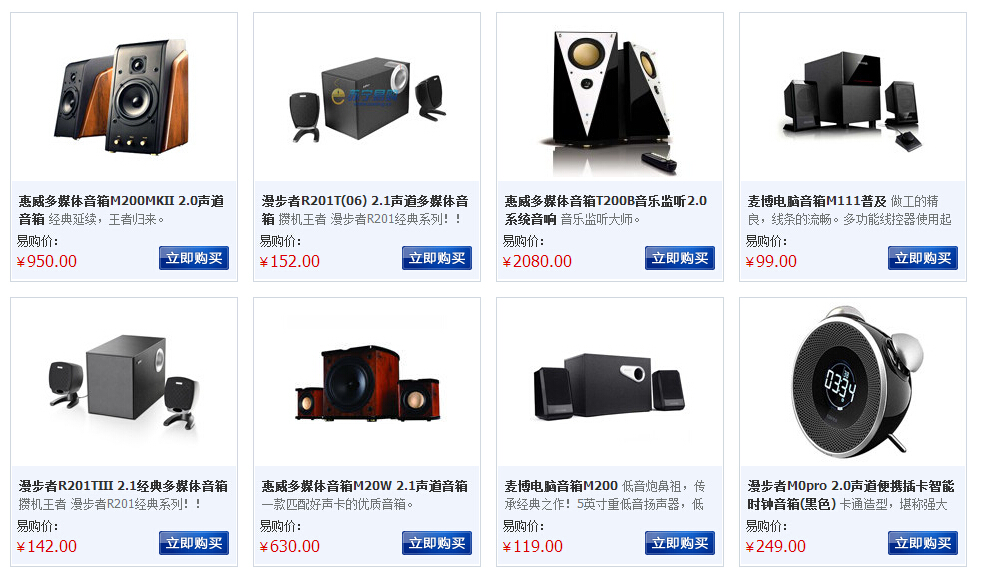982x574 pixels.
Task: Follow the 麦博电脑音箱M111普及 title link
Action: (x=817, y=201)
